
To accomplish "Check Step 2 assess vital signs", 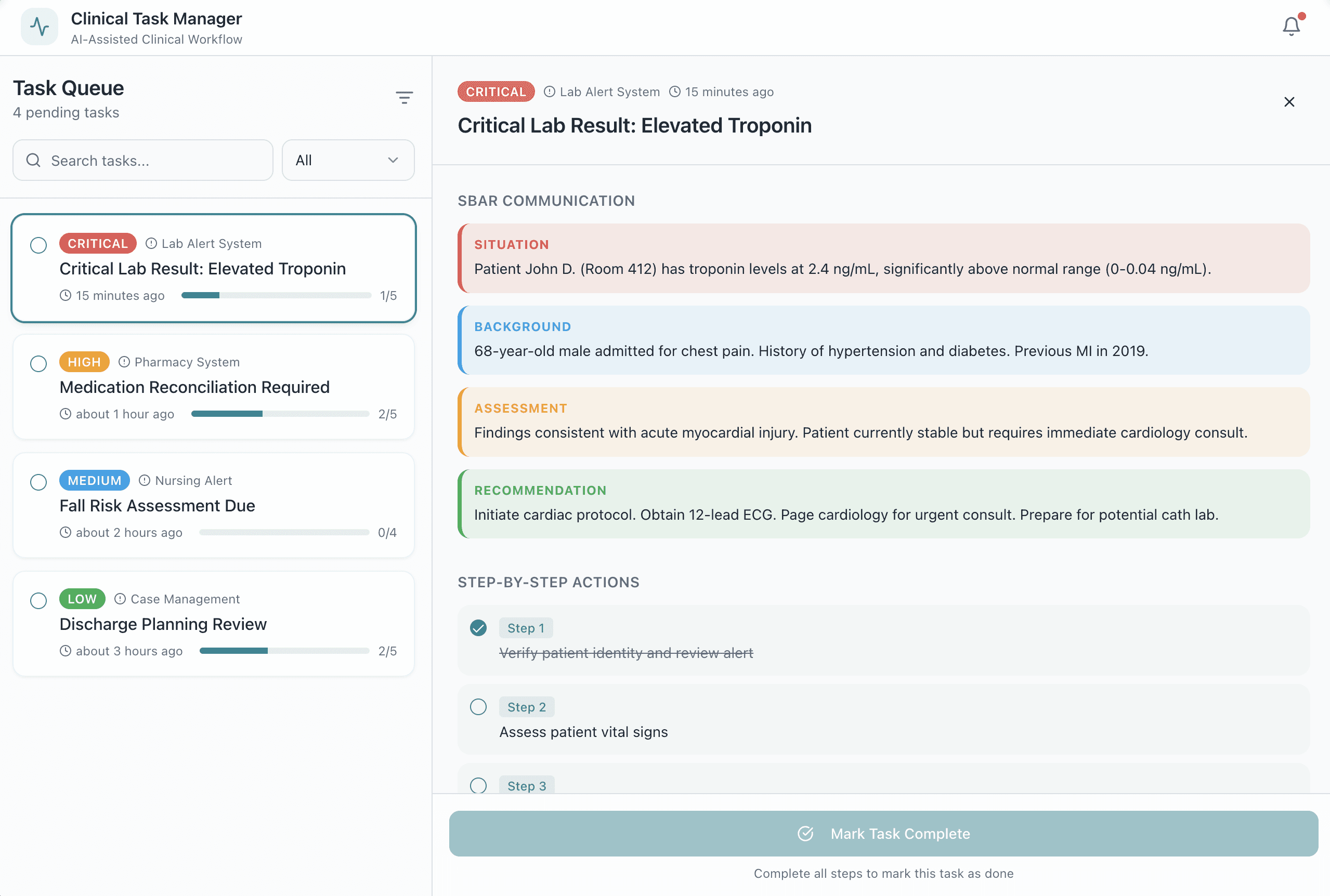I will (478, 707).
